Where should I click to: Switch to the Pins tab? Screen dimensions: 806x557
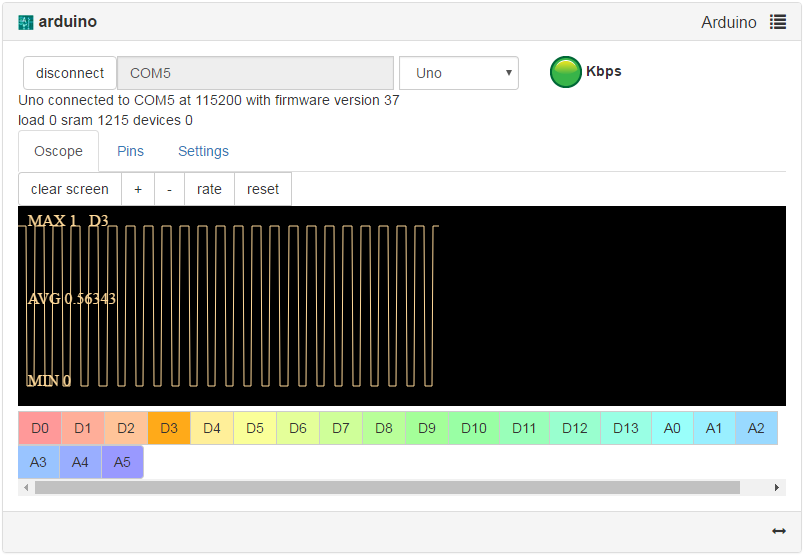131,151
